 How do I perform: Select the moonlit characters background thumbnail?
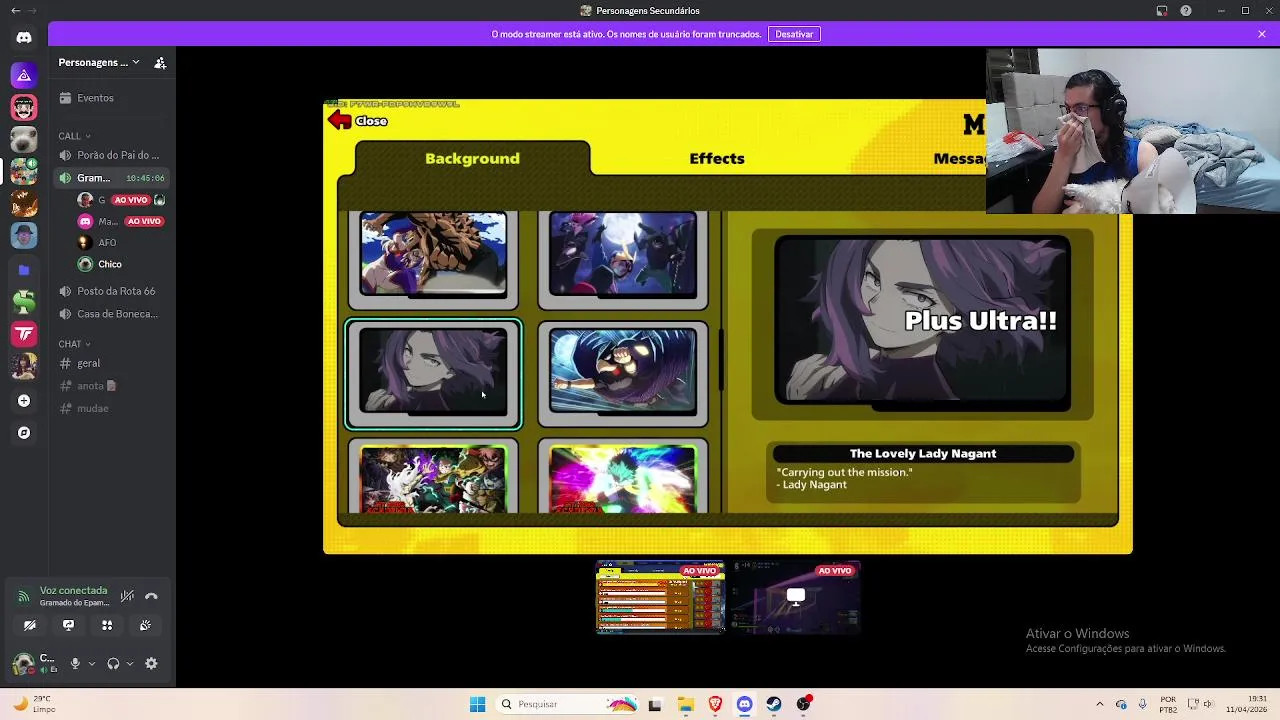[623, 258]
